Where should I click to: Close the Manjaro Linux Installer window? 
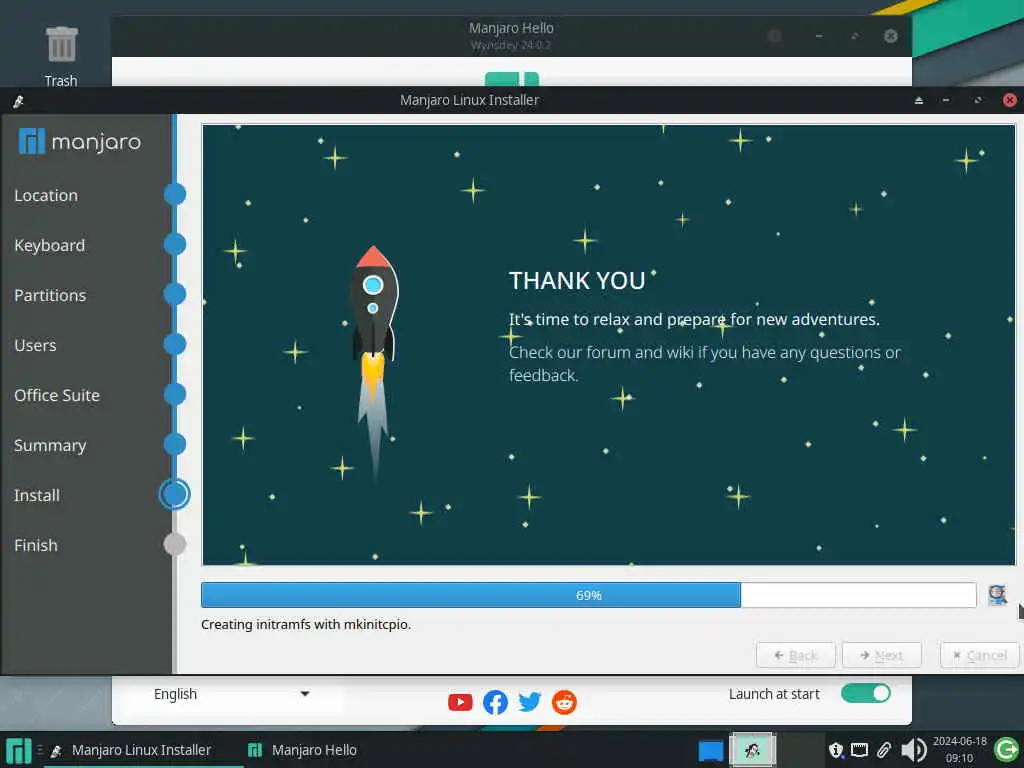(1010, 100)
